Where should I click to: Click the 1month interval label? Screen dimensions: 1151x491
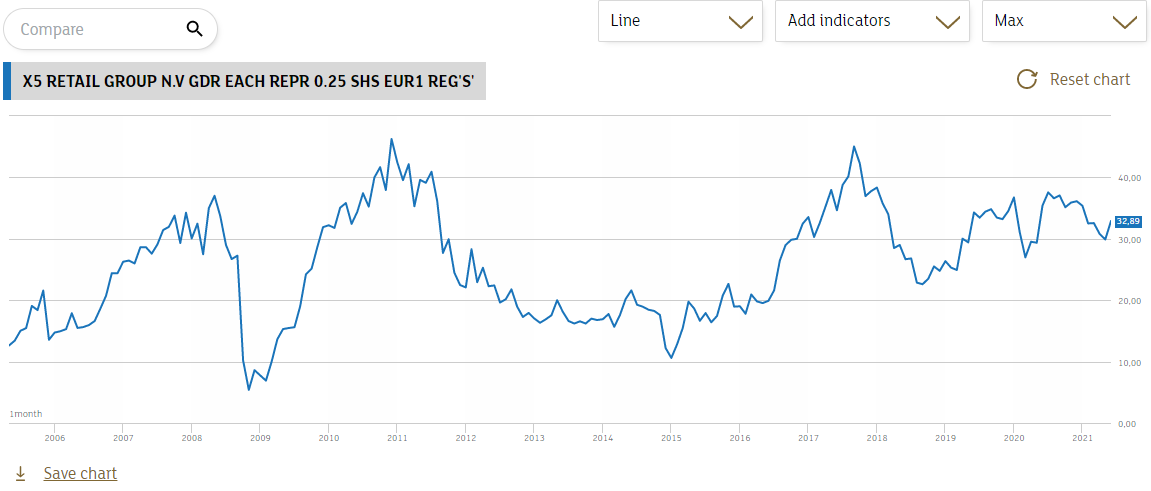pyautogui.click(x=26, y=415)
